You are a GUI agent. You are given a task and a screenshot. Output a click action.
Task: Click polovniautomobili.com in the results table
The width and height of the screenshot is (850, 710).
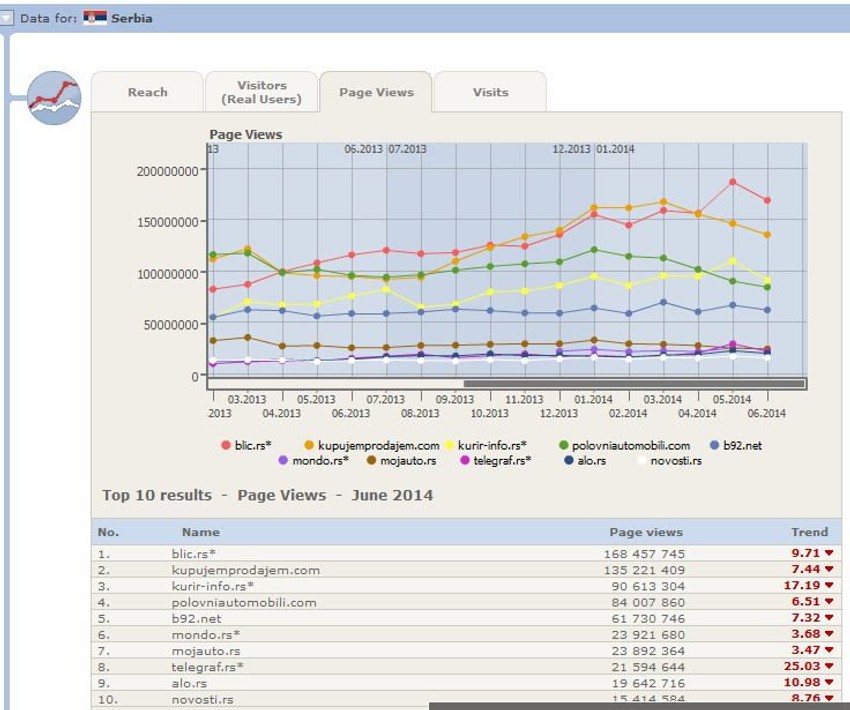(244, 602)
